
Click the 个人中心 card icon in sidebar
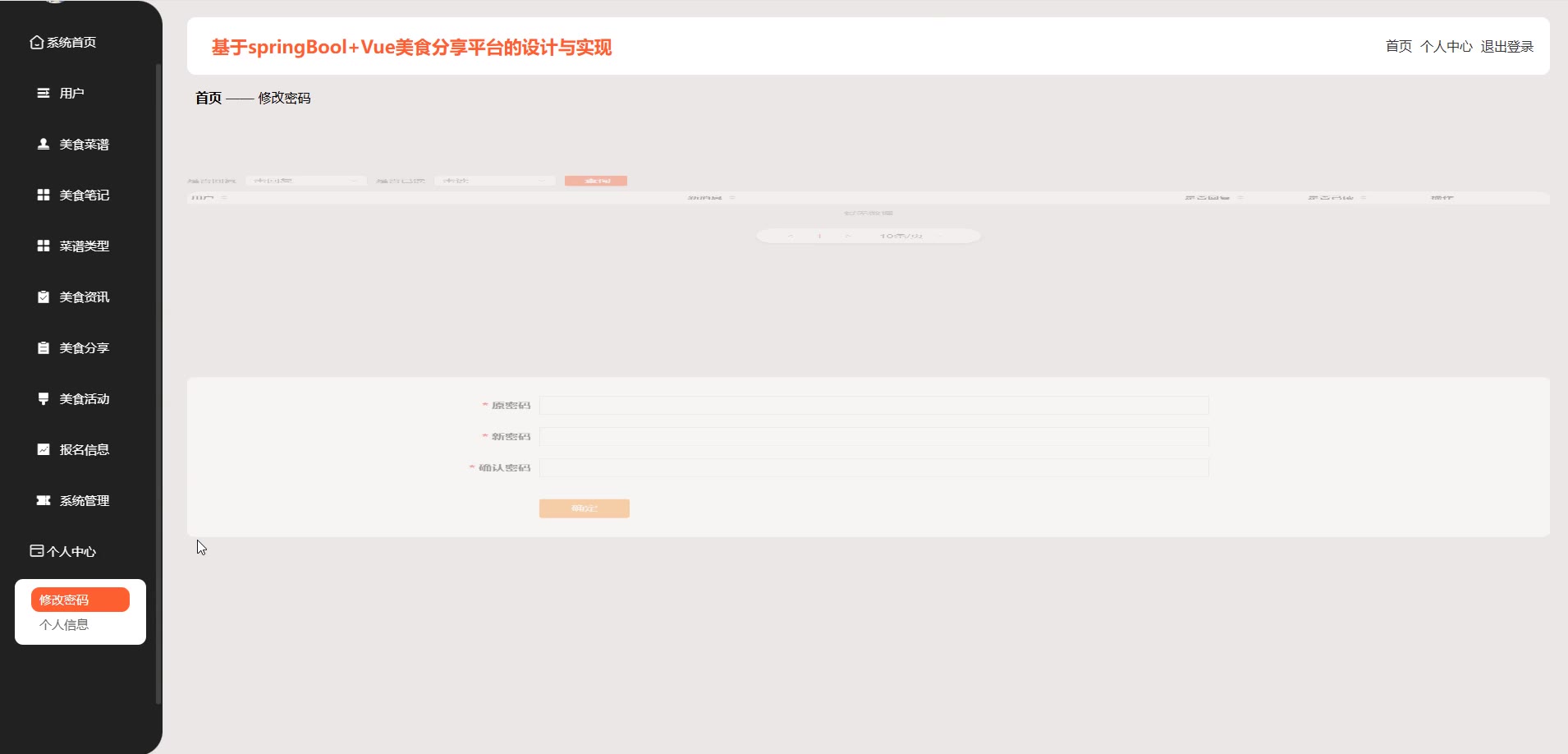pos(36,551)
